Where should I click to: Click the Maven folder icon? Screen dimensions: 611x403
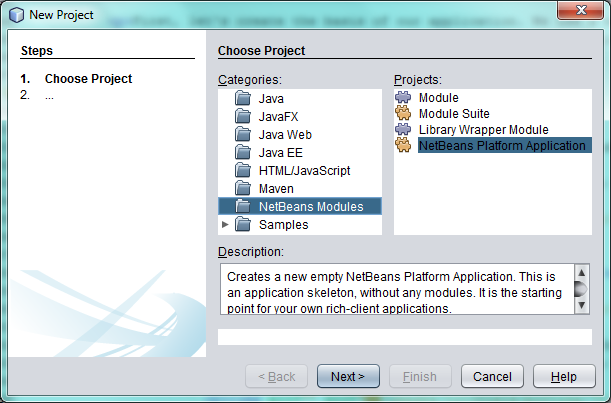point(243,189)
